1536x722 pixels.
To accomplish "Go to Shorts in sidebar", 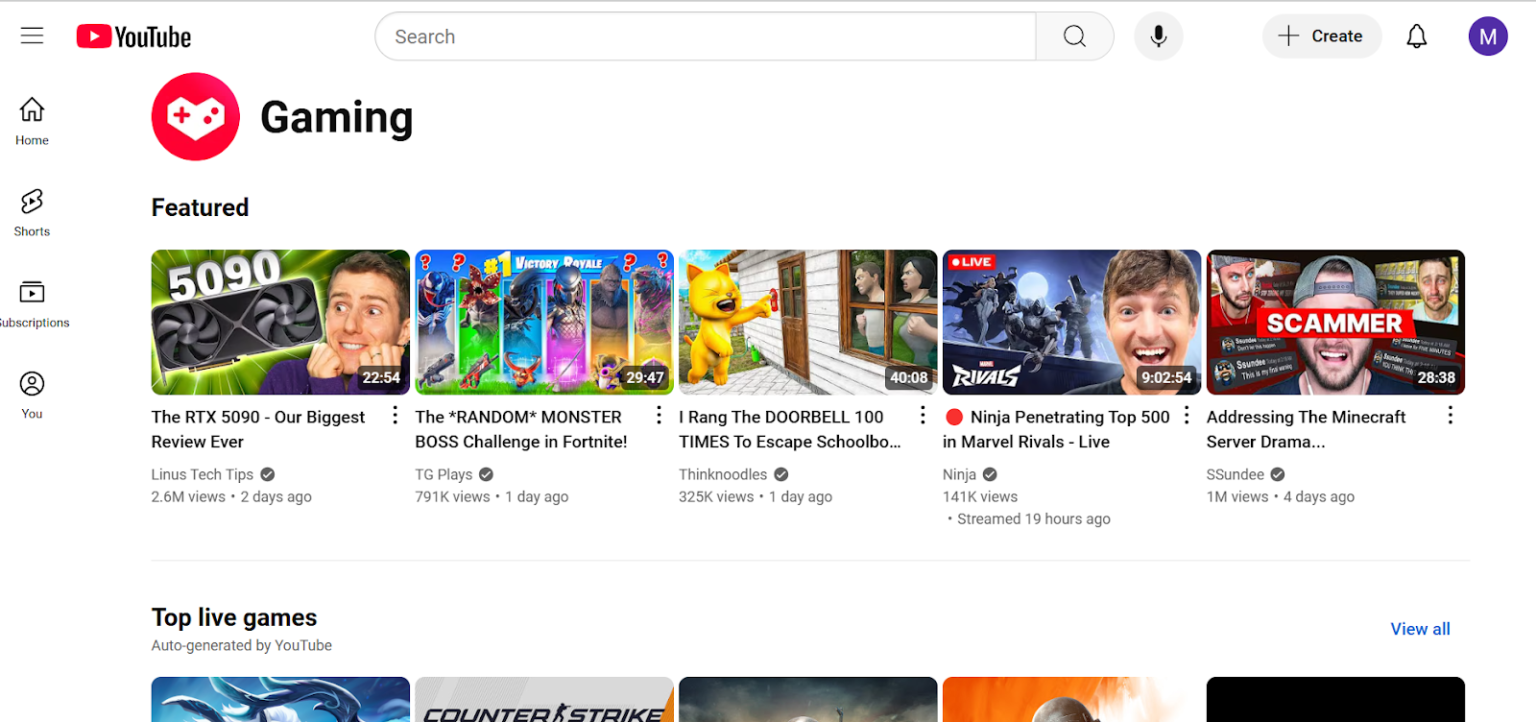I will pos(32,213).
